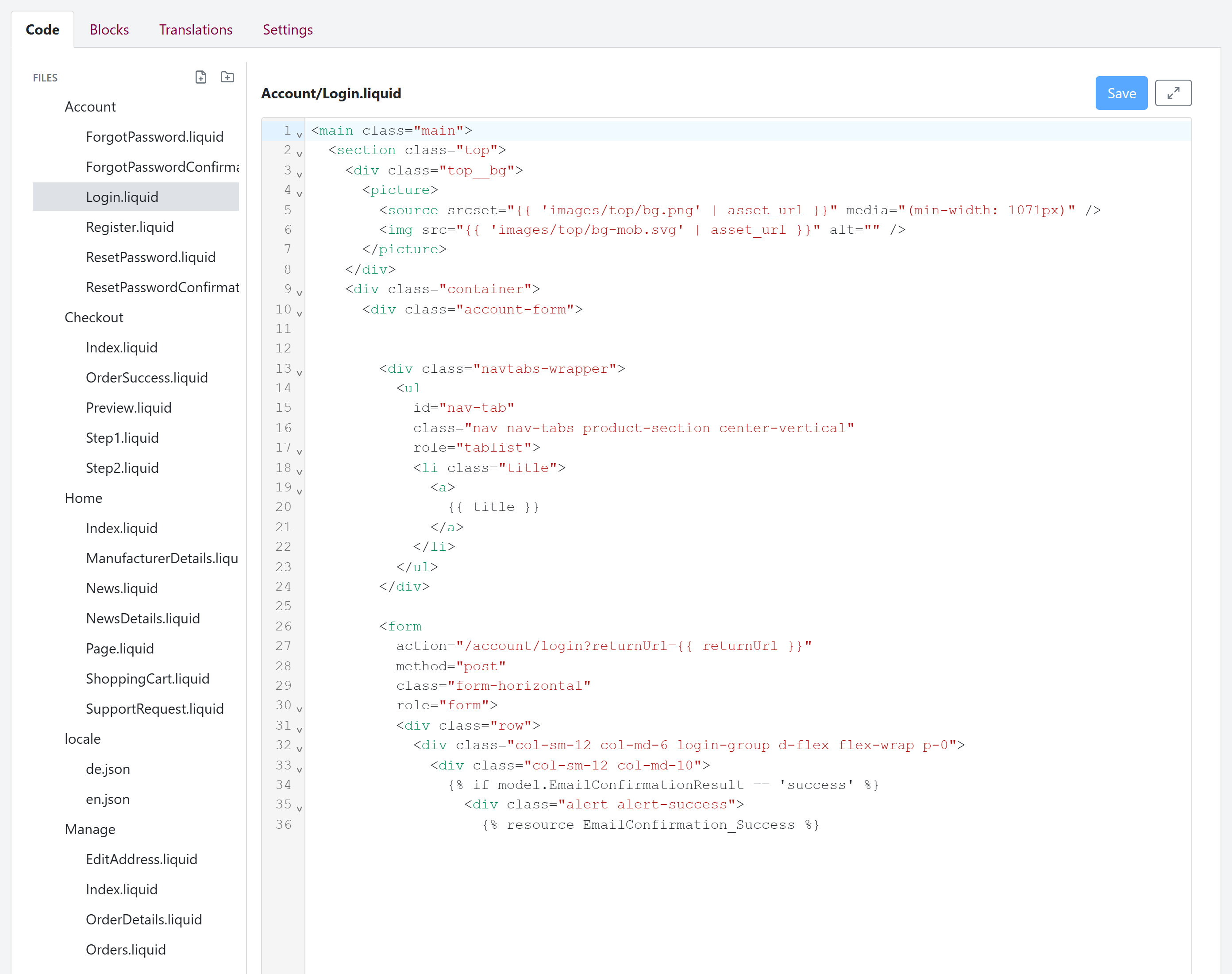Open Index.liquid under Manage
The width and height of the screenshot is (1232, 974).
pyautogui.click(x=121, y=889)
